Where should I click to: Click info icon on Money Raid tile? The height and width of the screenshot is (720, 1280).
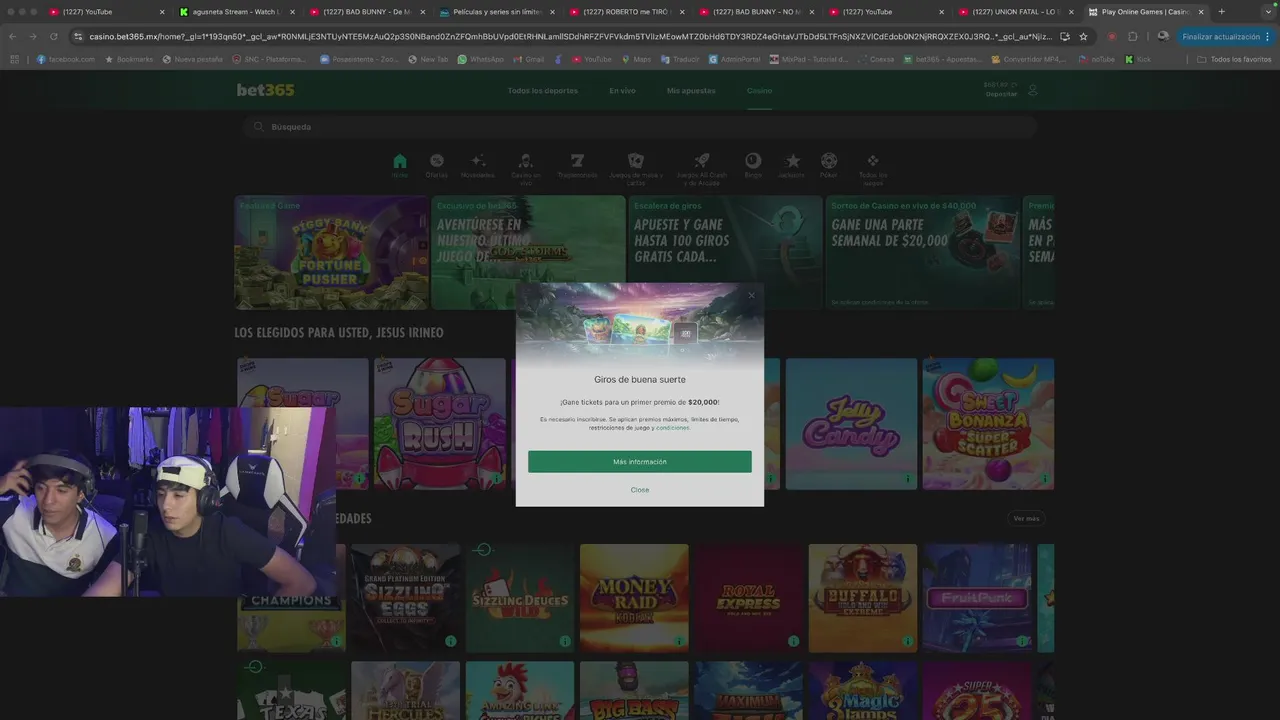(679, 641)
